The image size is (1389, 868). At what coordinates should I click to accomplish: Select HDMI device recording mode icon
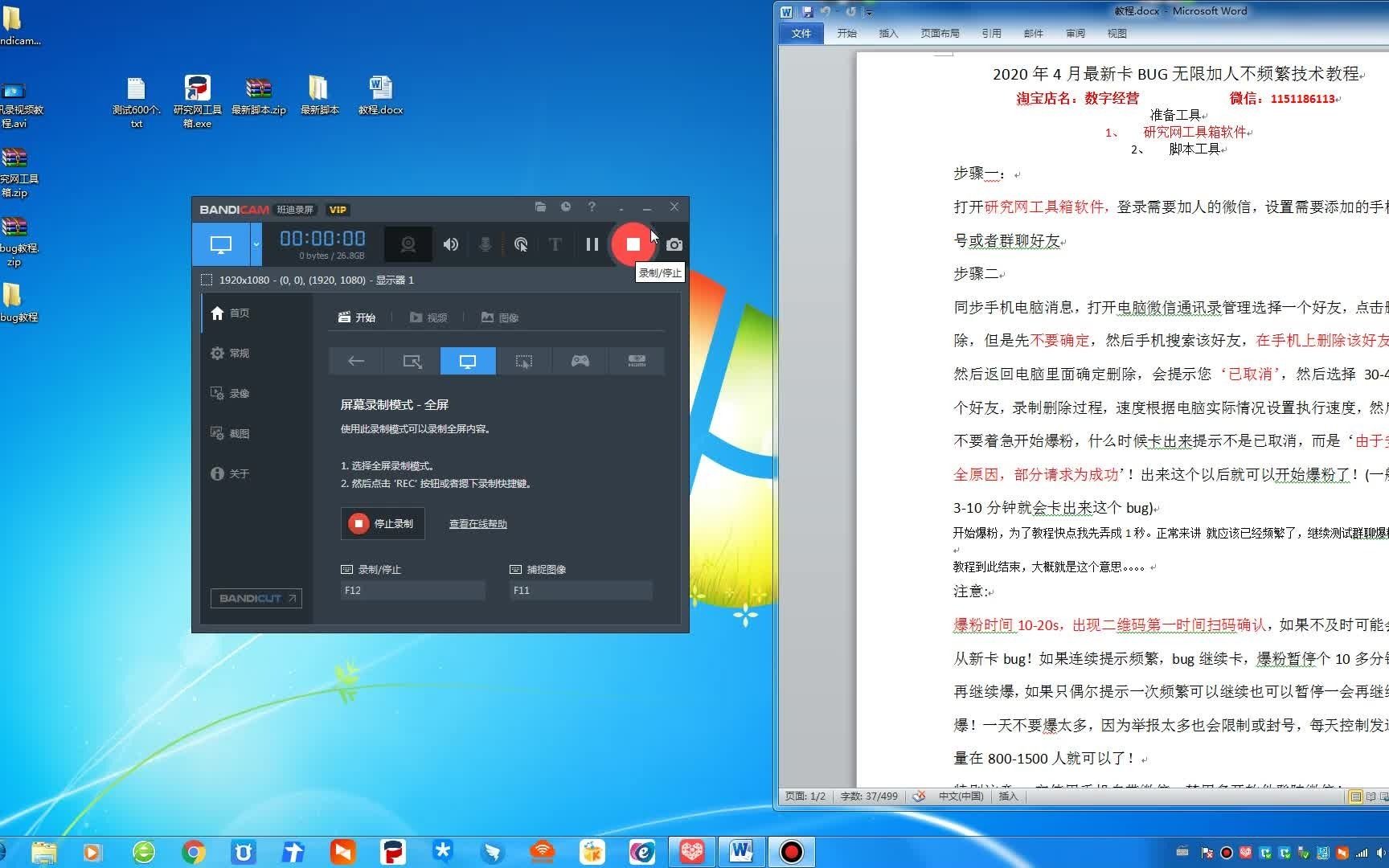click(637, 361)
